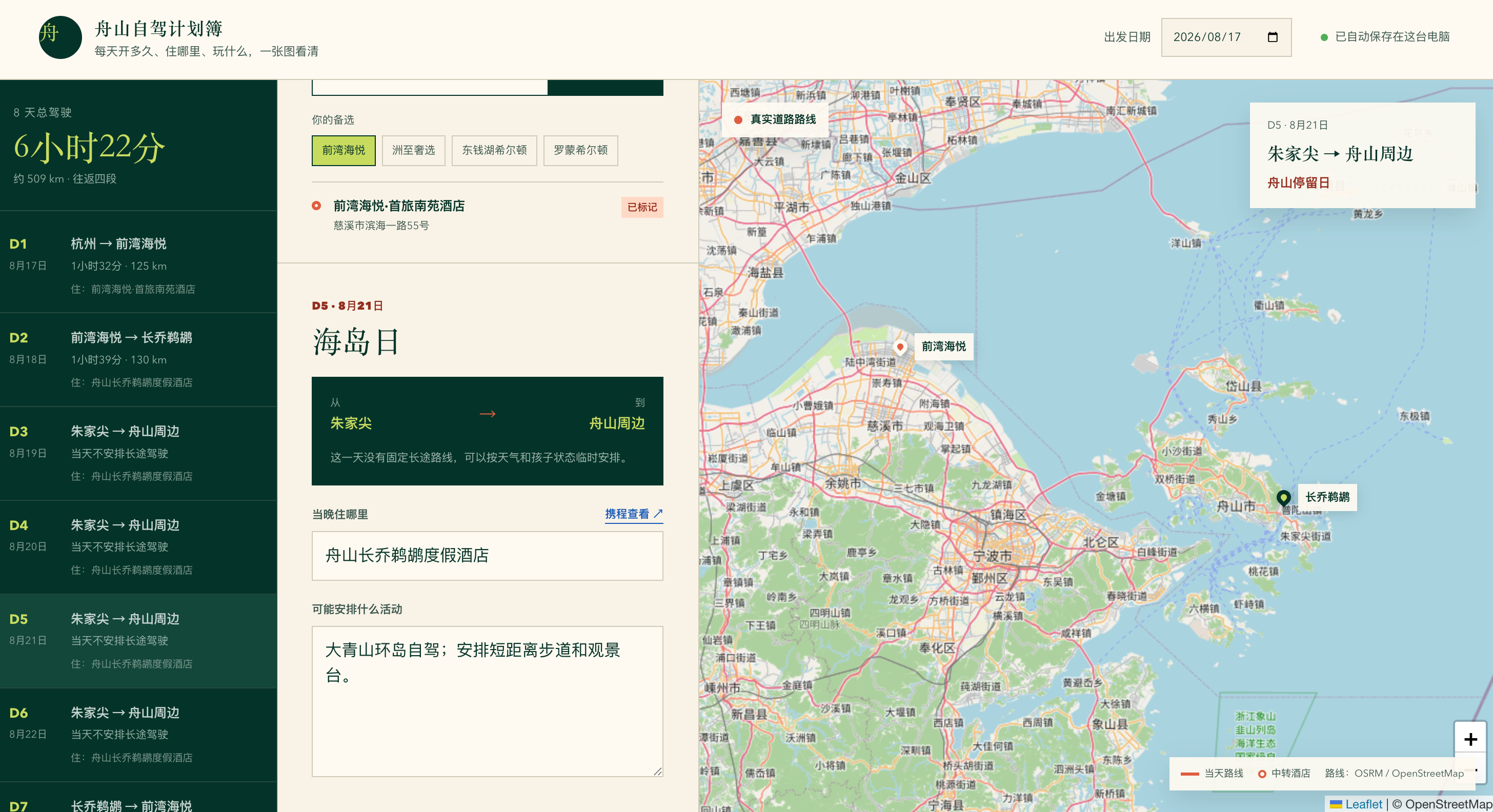This screenshot has height=812, width=1493.
Task: Click the 长乔鹈鹕 map label
Action: point(1327,497)
